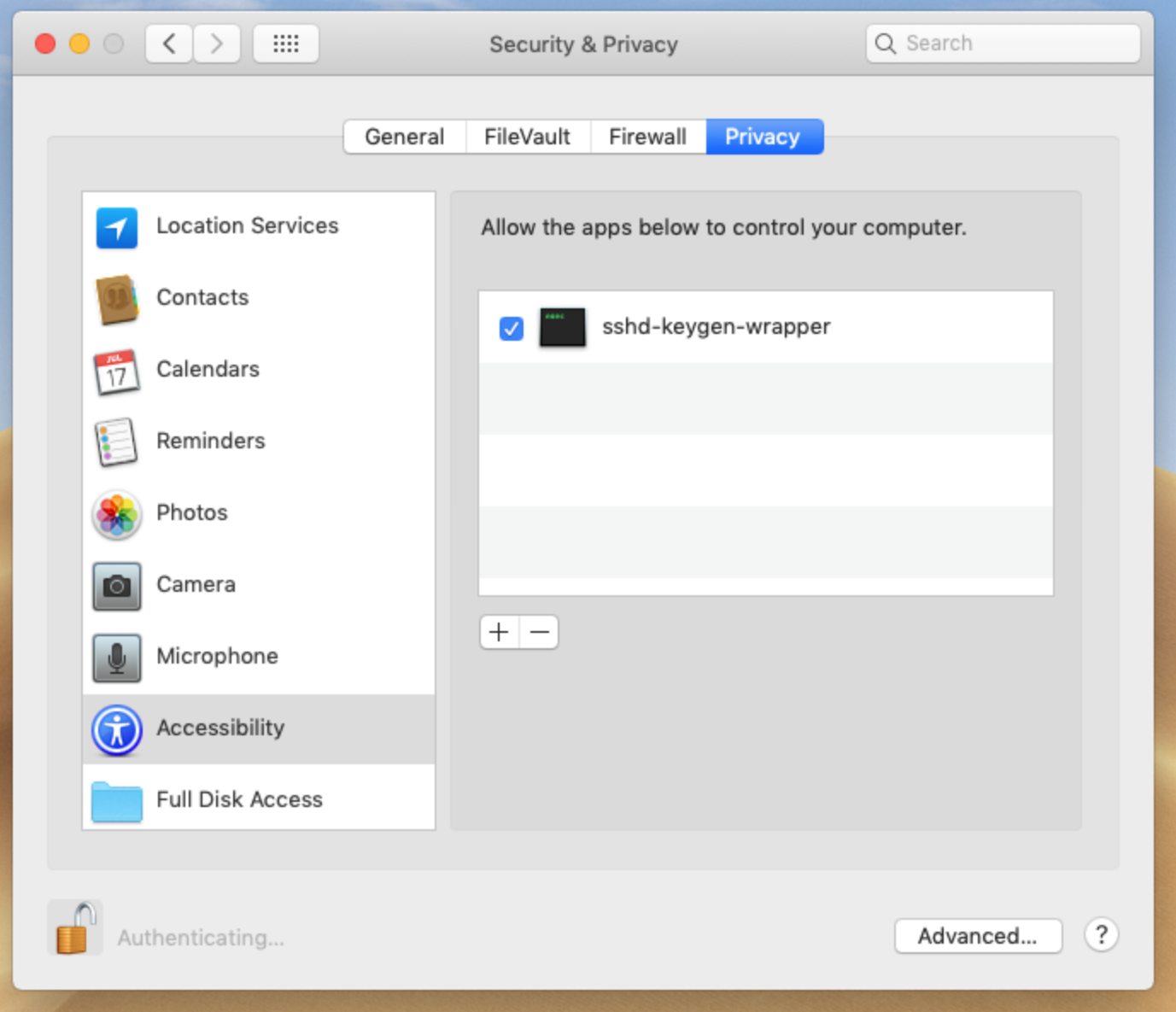The height and width of the screenshot is (1012, 1176).
Task: Choose the Camera label in list
Action: pos(196,584)
